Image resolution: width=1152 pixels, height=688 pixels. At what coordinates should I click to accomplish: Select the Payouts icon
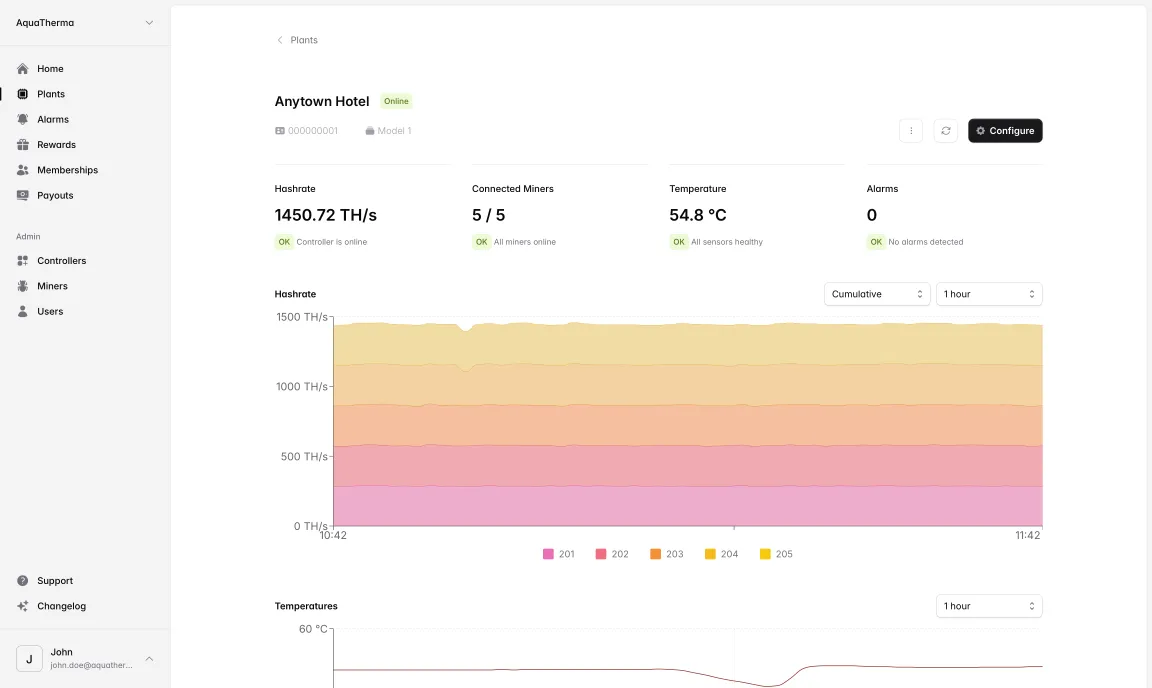coord(21,195)
